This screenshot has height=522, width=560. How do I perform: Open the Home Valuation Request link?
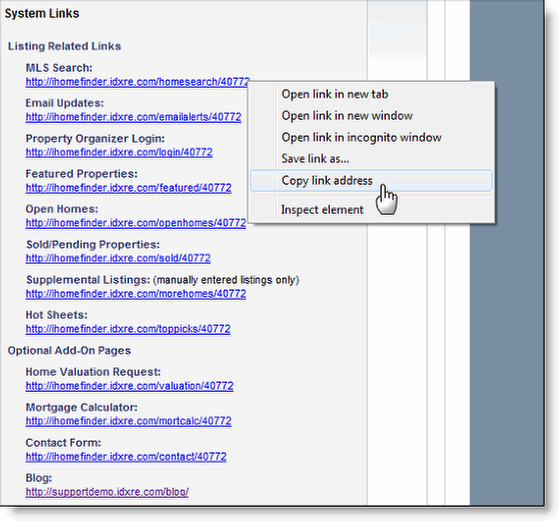tap(129, 386)
